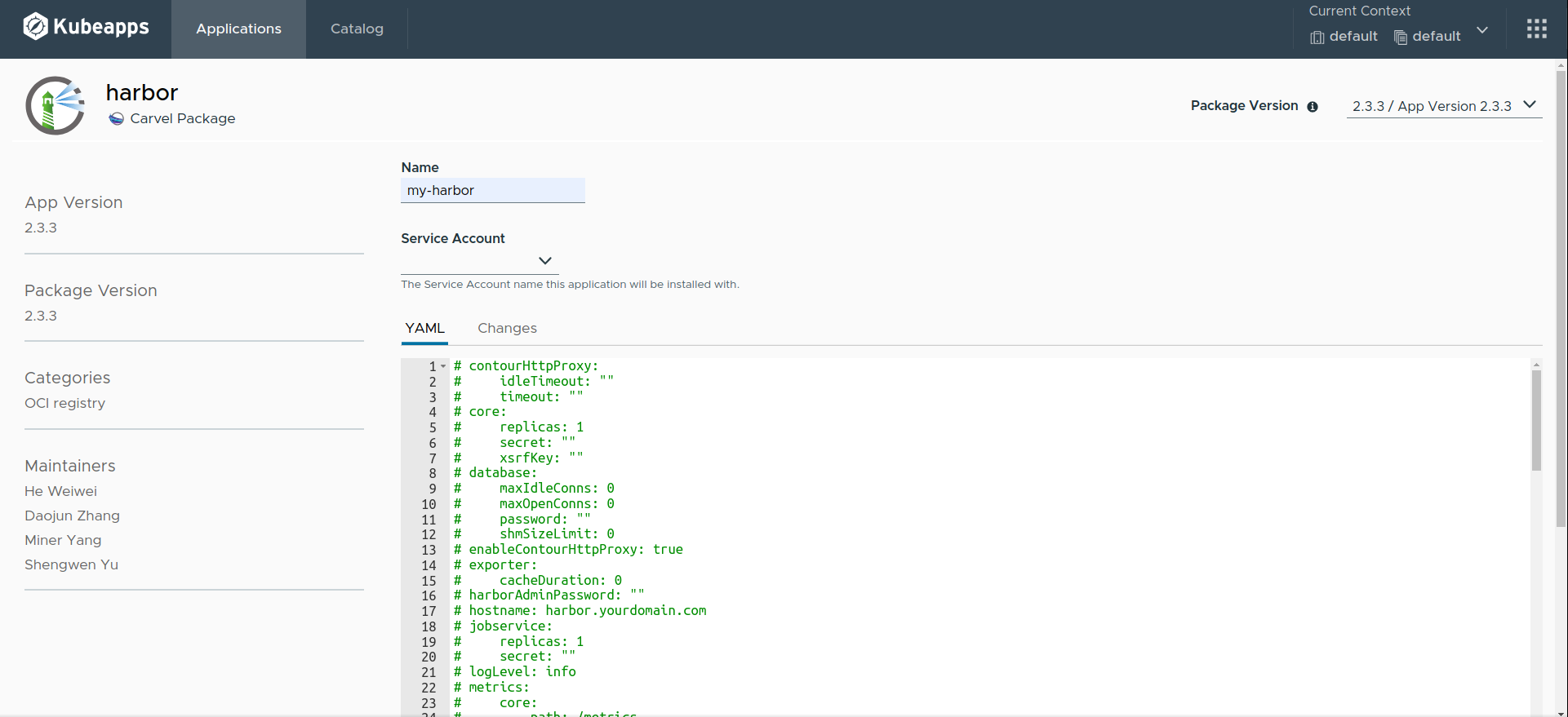Open the Package Version dropdown
Screen dimensions: 1568x717
pyautogui.click(x=1444, y=106)
